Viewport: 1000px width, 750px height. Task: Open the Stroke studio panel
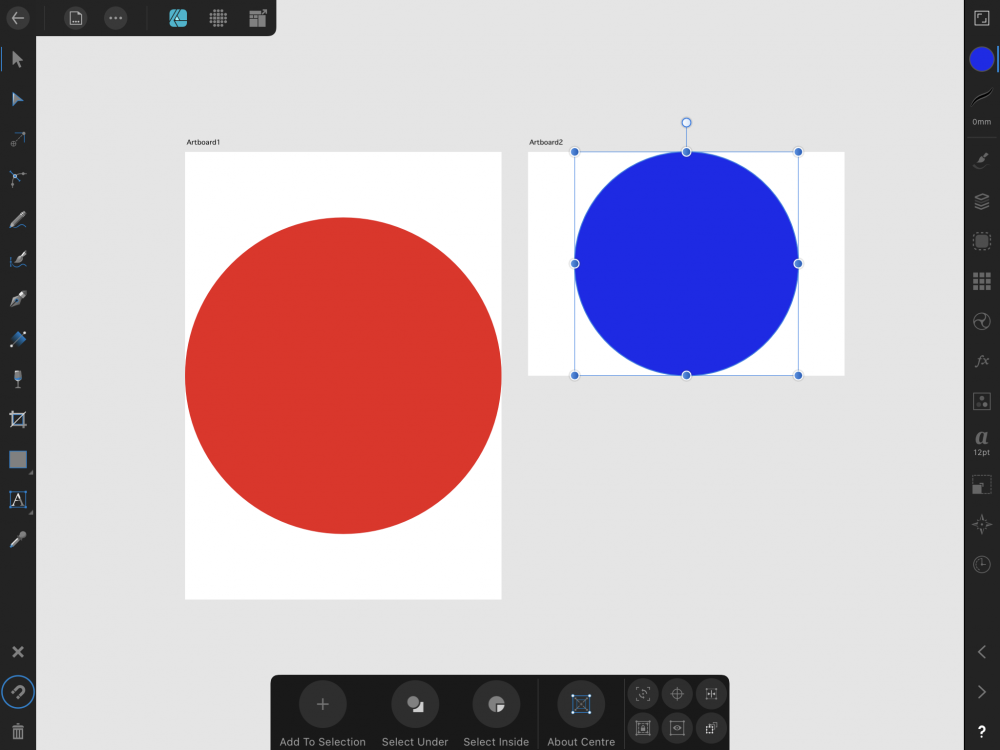point(981,100)
